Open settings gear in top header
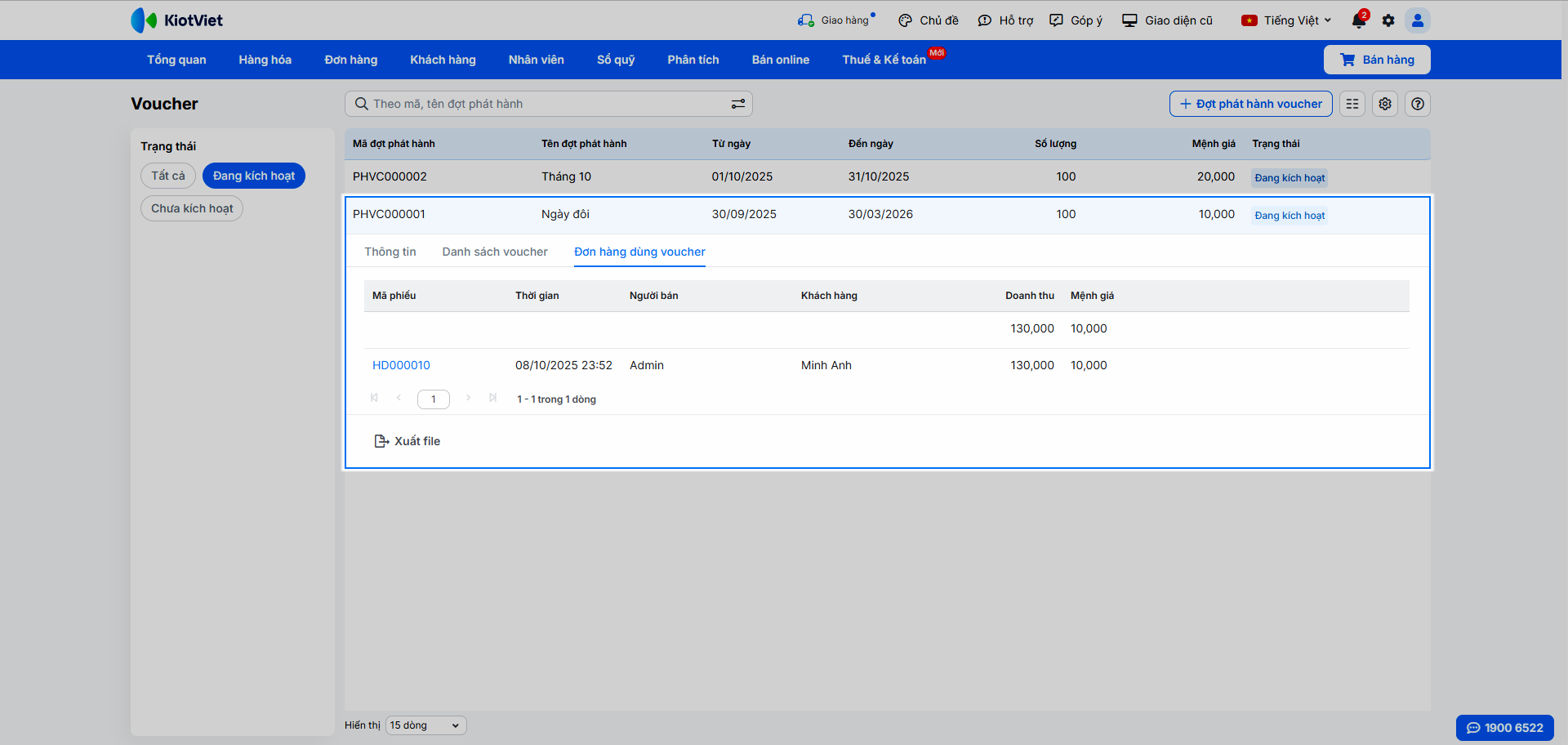This screenshot has width=1568, height=745. pos(1388,20)
